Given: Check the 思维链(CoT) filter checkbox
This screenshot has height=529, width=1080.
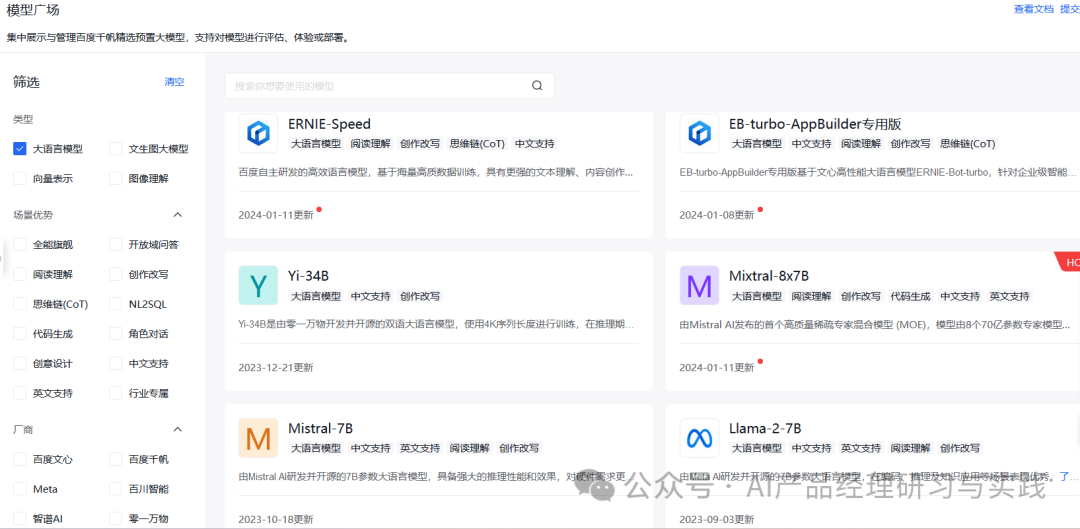Looking at the screenshot, I should pyautogui.click(x=20, y=304).
